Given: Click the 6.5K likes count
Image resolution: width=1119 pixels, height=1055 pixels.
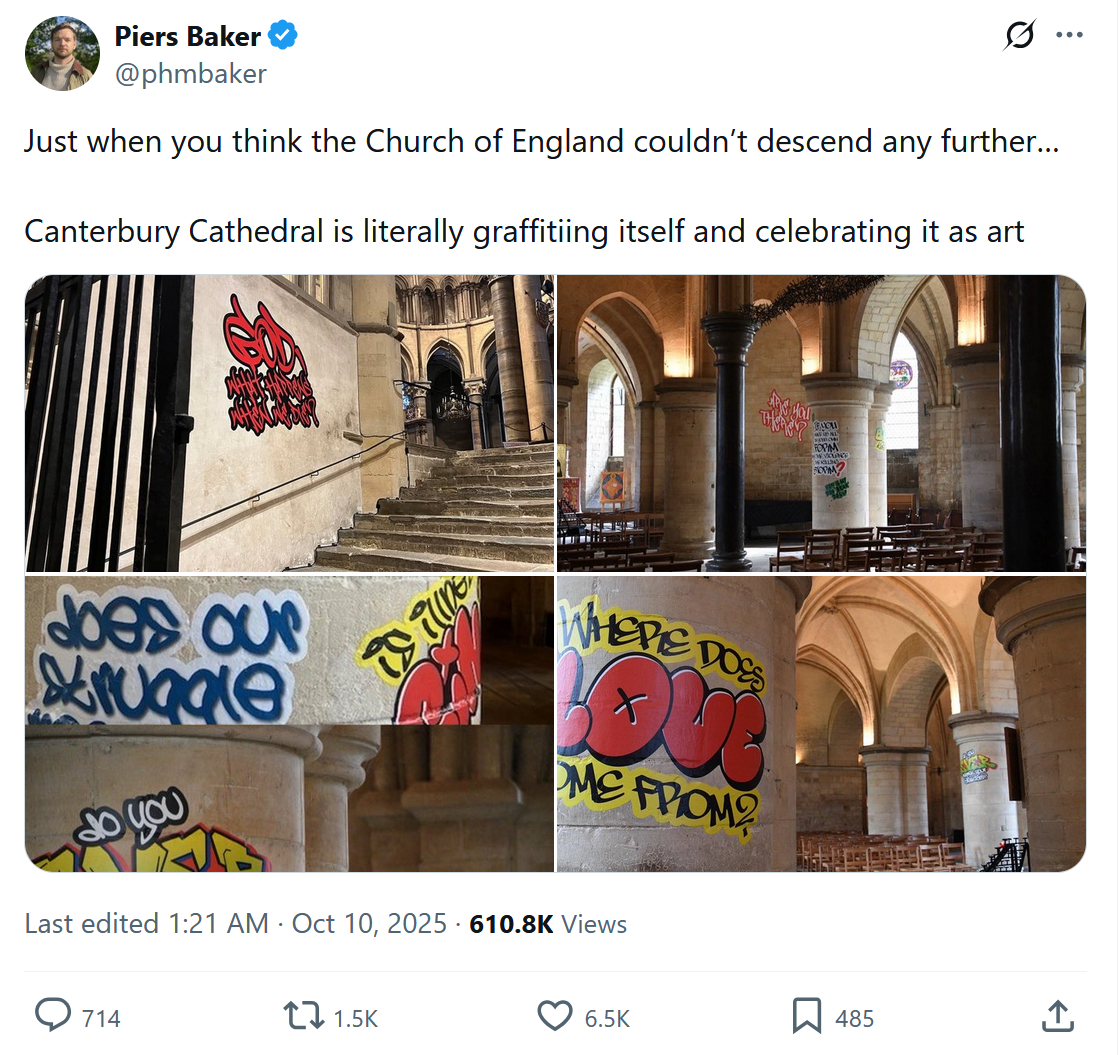Looking at the screenshot, I should pyautogui.click(x=607, y=1019).
